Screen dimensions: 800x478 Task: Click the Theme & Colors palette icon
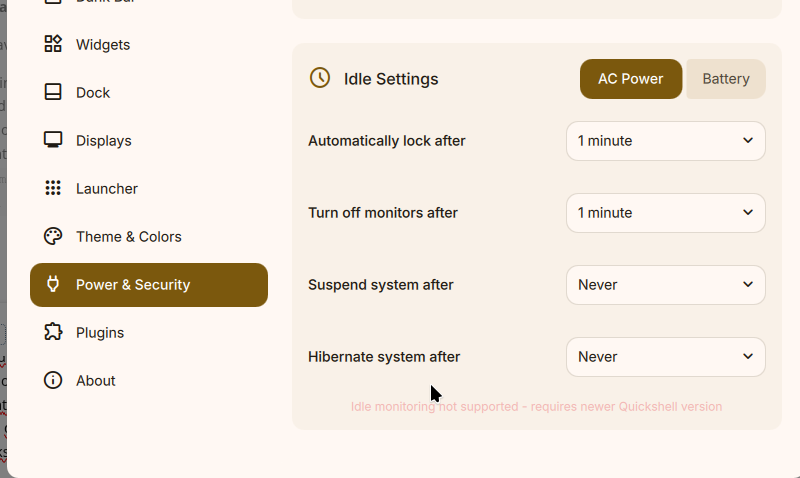tap(53, 236)
